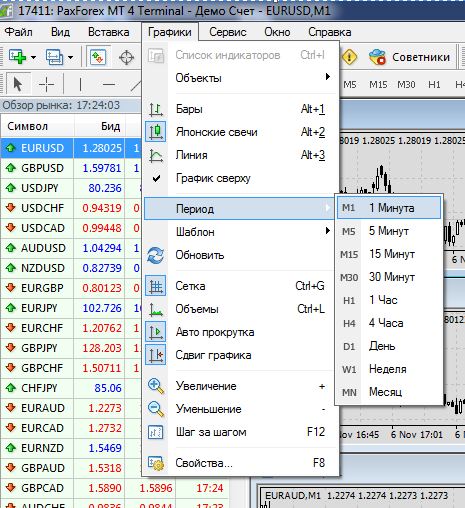Select Неделя period

click(389, 369)
